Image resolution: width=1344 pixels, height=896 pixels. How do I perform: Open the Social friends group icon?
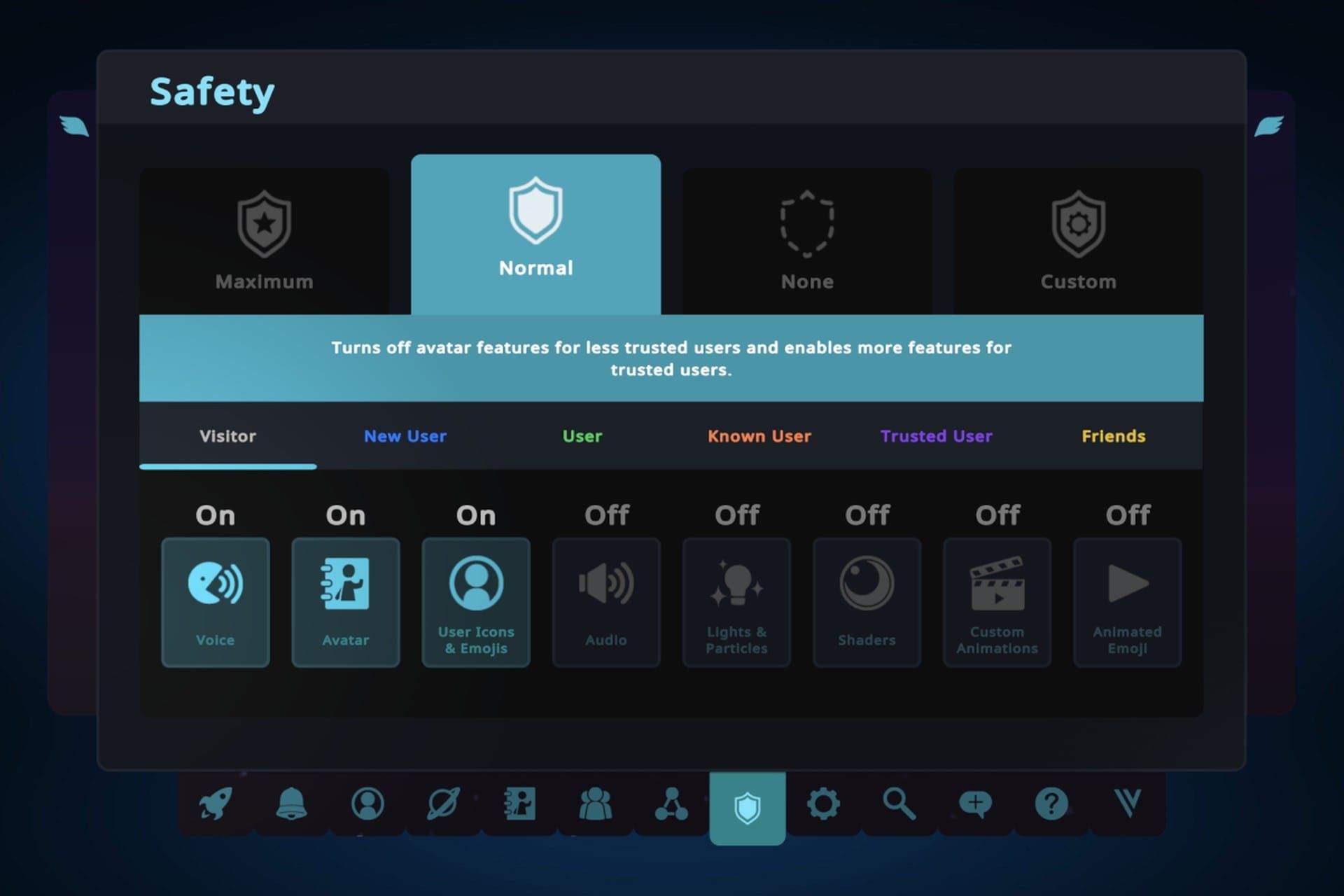(x=596, y=804)
